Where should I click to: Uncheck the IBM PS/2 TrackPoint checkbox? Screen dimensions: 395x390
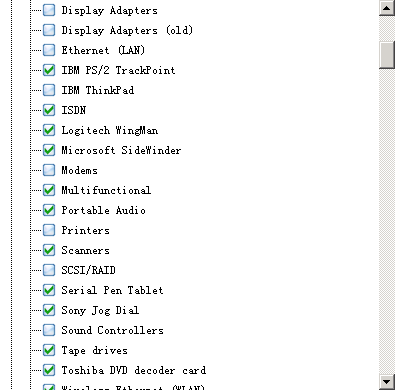click(49, 70)
